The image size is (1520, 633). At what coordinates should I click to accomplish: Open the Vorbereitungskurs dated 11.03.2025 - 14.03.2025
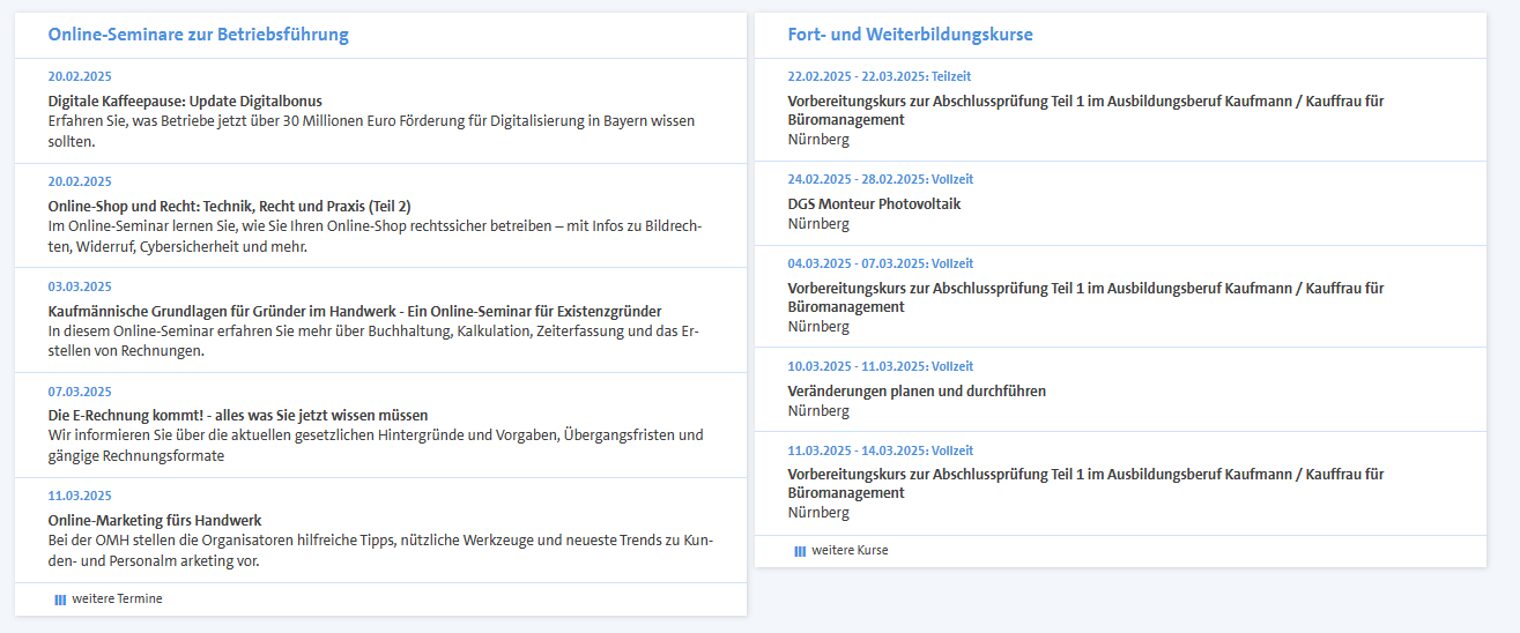[x=1086, y=483]
